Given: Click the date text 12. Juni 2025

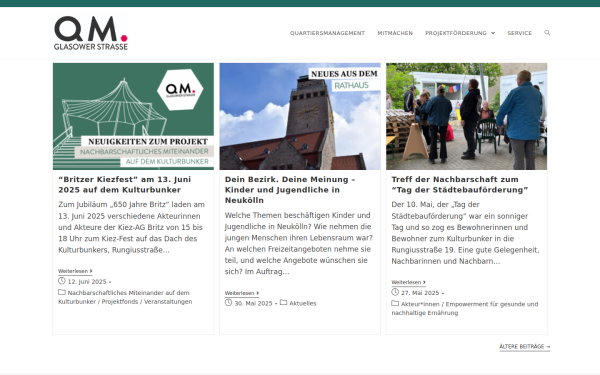Looking at the screenshot, I should pyautogui.click(x=87, y=282).
